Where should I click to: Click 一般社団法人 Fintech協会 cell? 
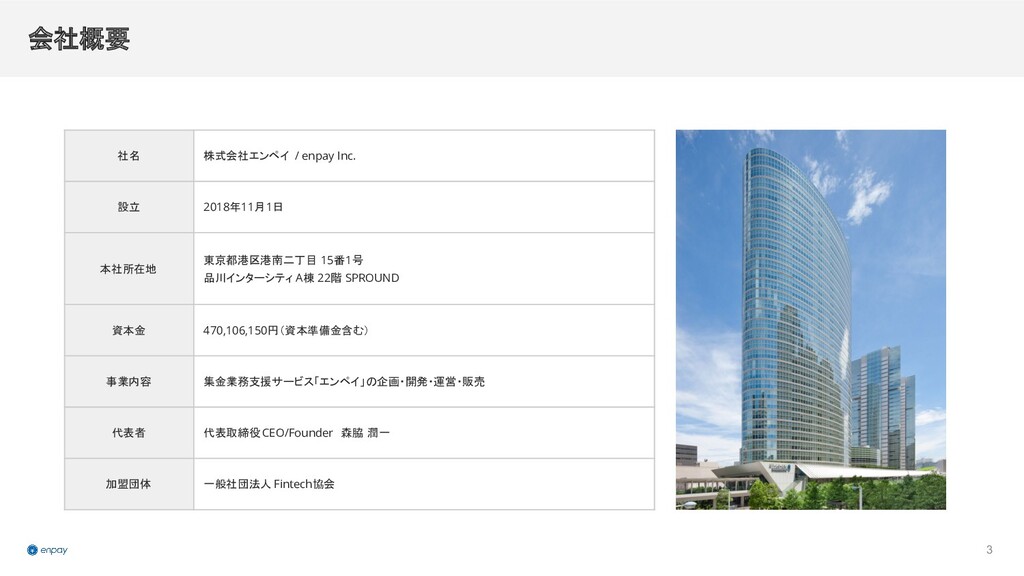click(424, 484)
